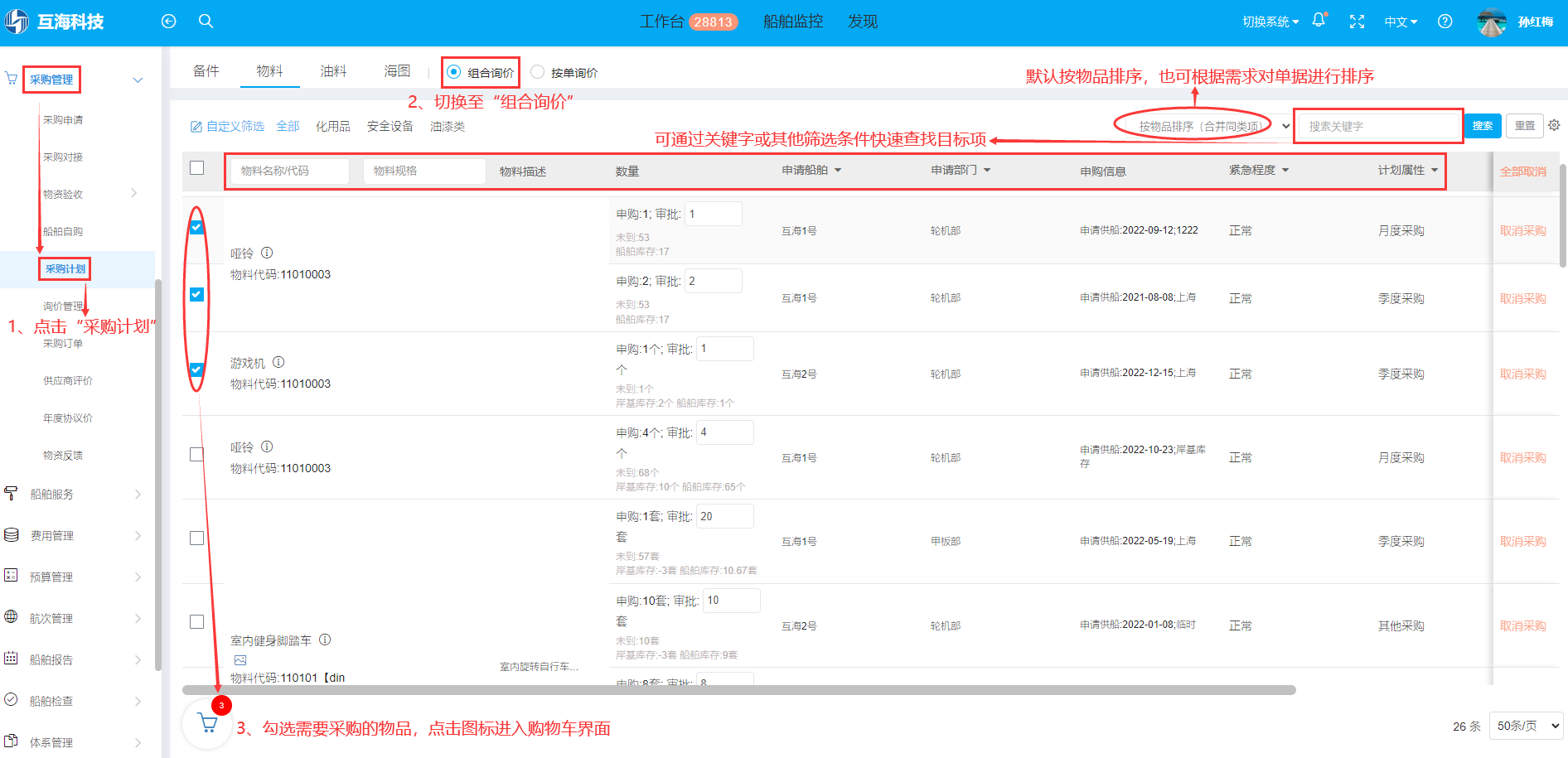
Task: Select the 油漆类 filter category
Action: click(448, 126)
